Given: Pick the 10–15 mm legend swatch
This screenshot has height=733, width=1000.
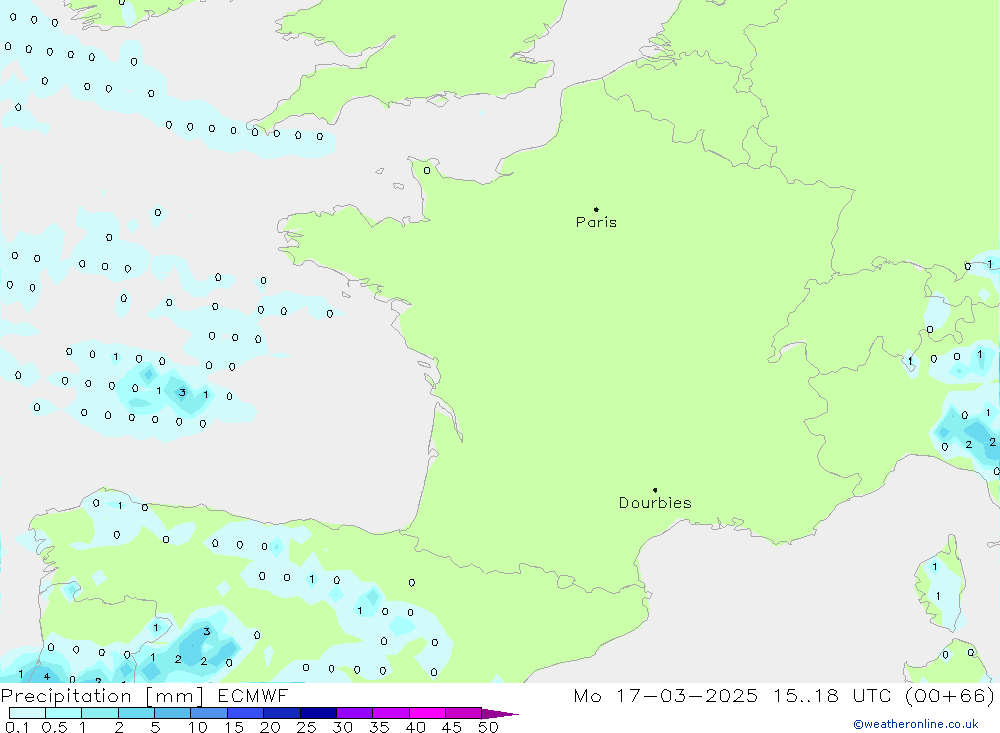Looking at the screenshot, I should (209, 713).
